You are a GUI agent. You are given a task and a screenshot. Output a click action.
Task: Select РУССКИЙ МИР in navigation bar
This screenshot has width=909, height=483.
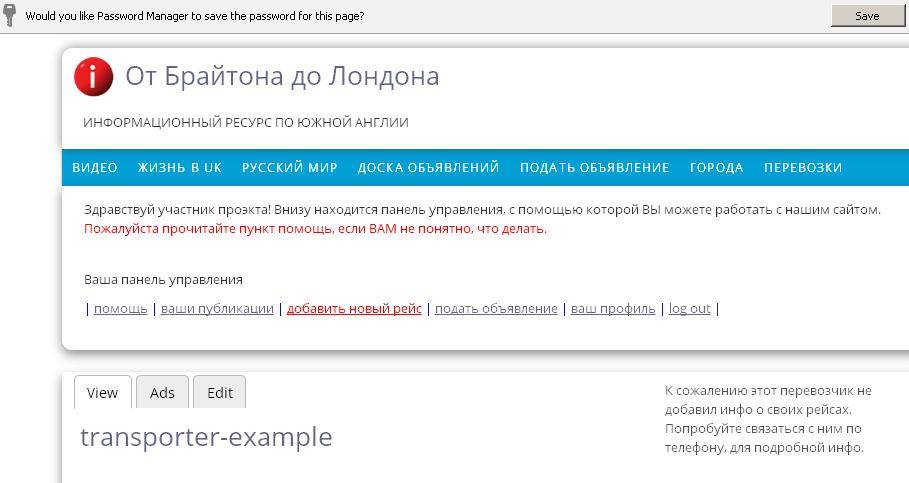(x=290, y=168)
